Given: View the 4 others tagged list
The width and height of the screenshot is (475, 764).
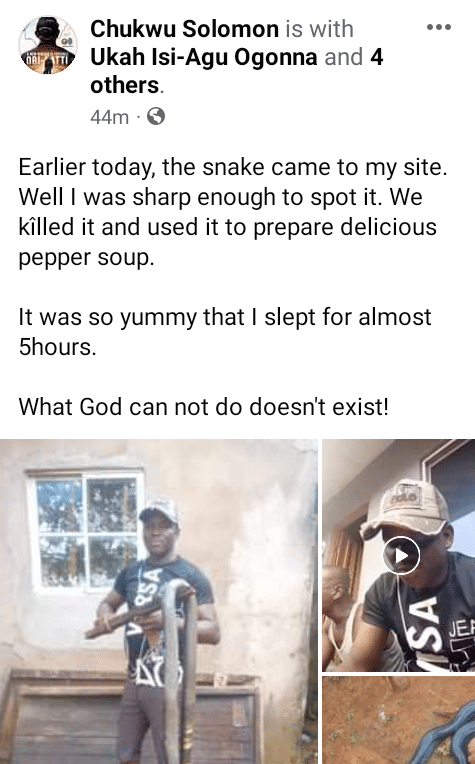Looking at the screenshot, I should coord(237,71).
